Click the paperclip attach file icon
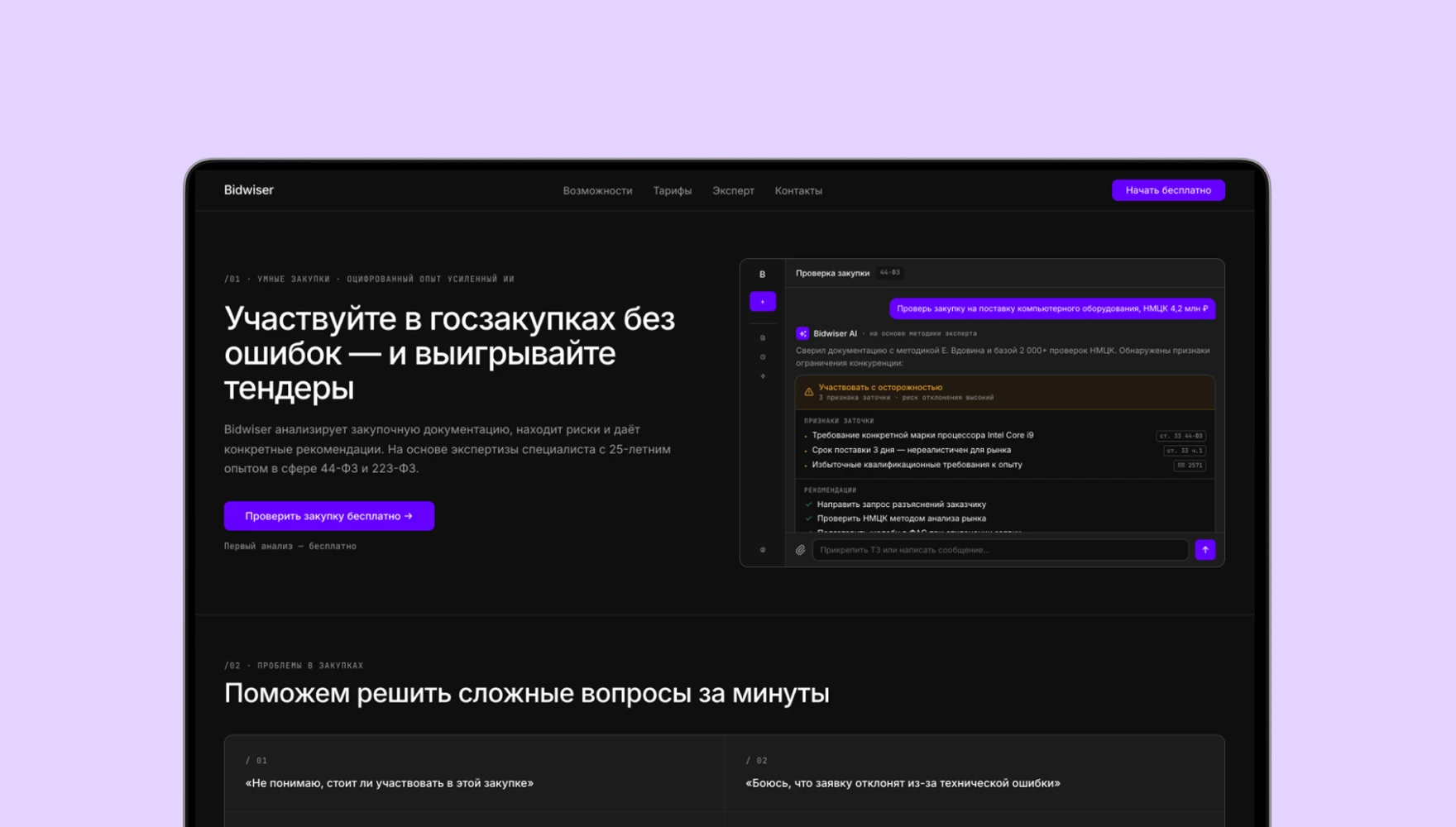1456x827 pixels. pyautogui.click(x=800, y=550)
